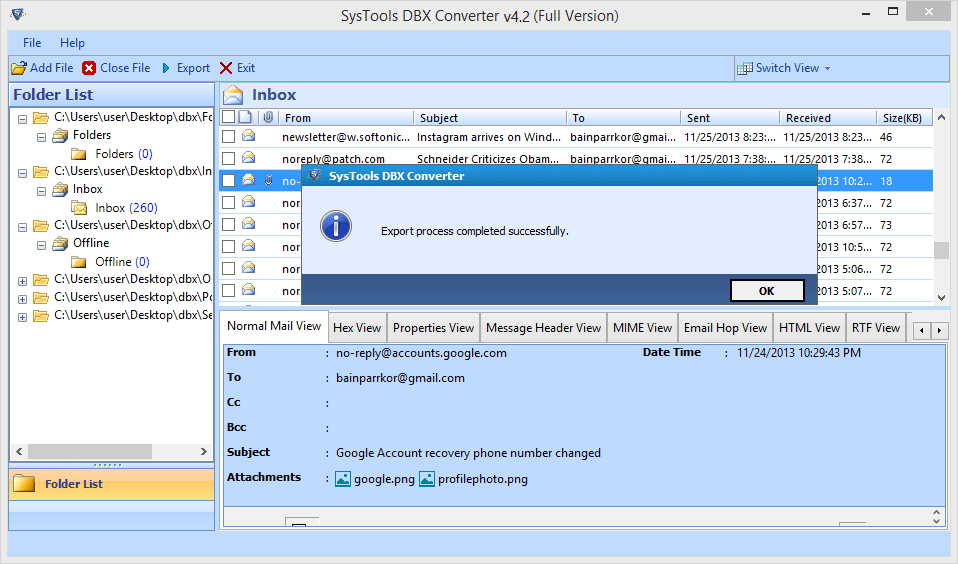Click the tab strip scroll-left arrow

(922, 331)
